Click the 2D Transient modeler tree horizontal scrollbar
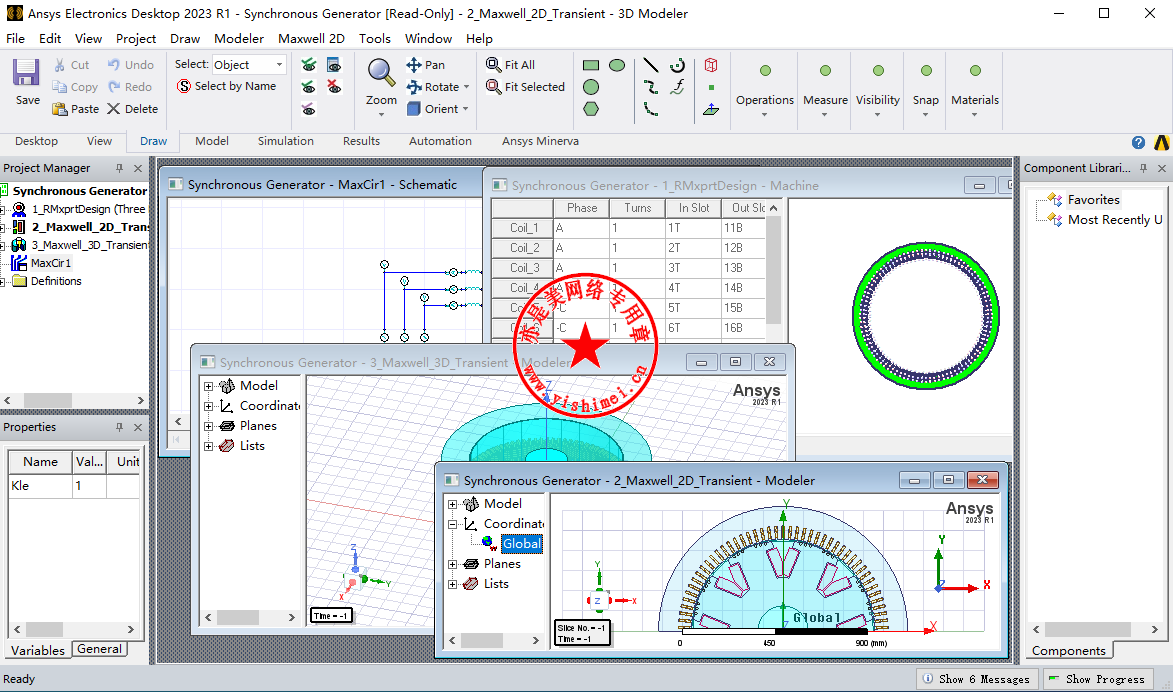The width and height of the screenshot is (1173, 692). coord(494,640)
